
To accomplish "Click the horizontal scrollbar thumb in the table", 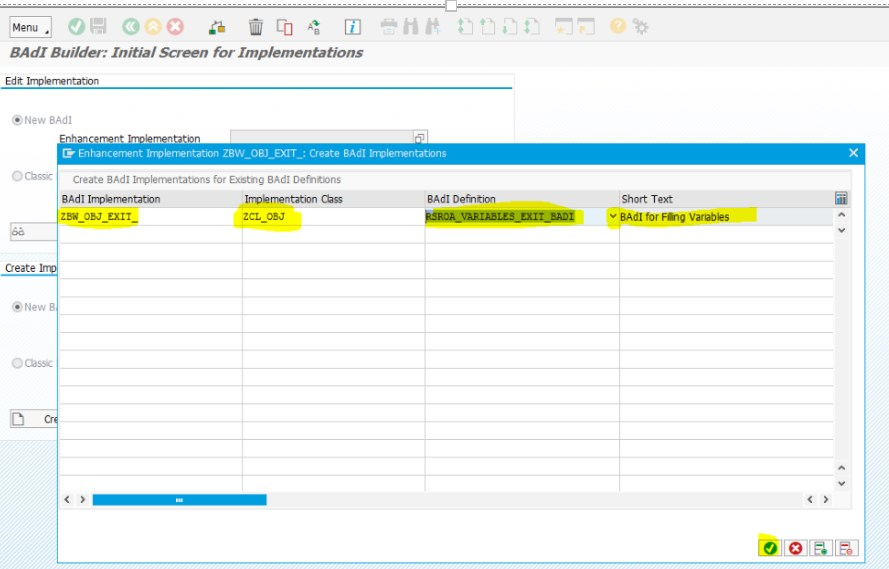I will click(179, 500).
